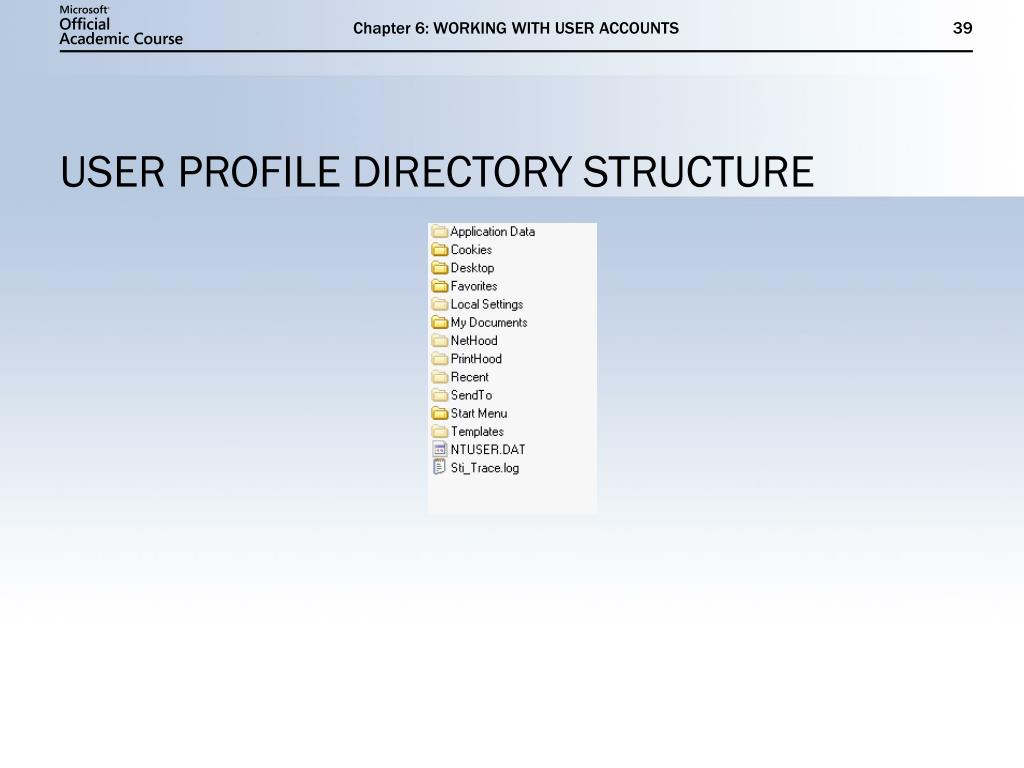Select the 'PrintHood' label
1024x768 pixels.
476,359
